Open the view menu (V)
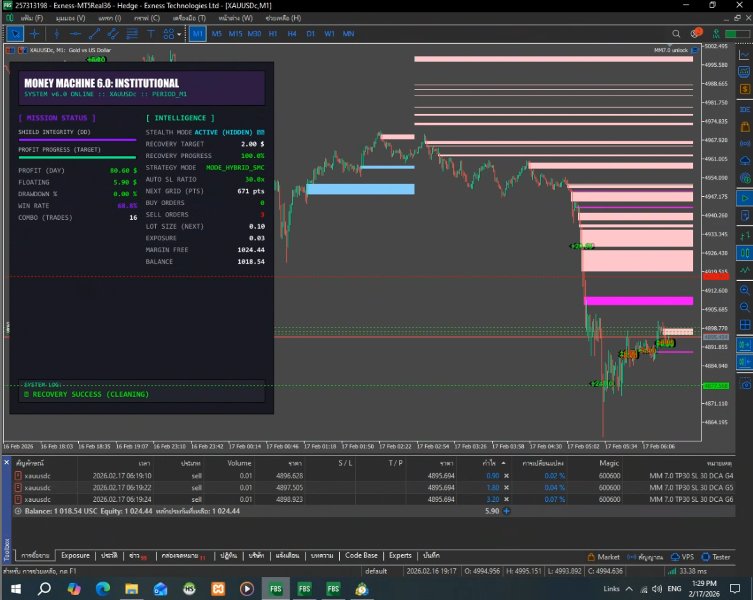753x600 pixels. [x=70, y=18]
